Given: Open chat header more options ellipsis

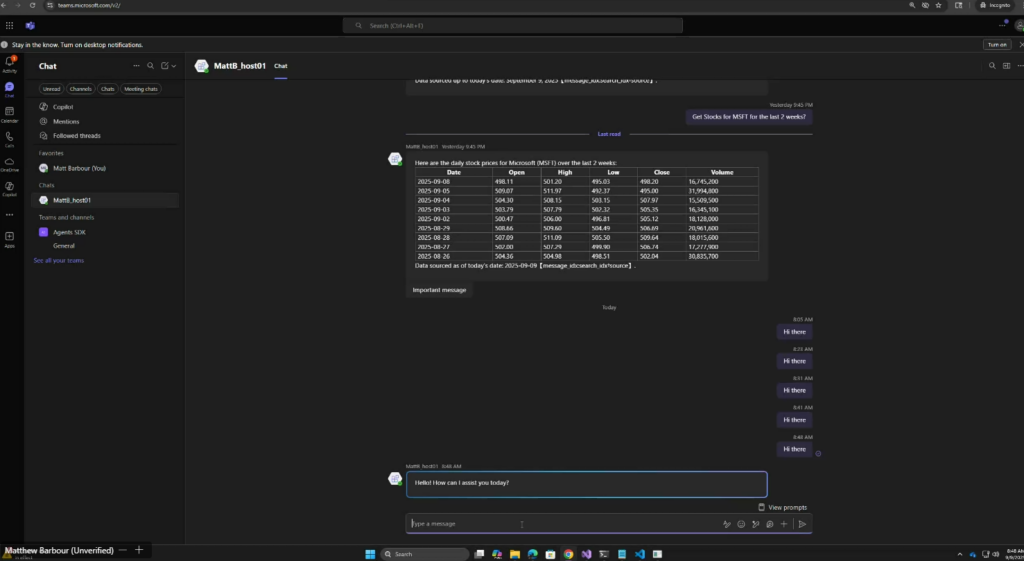Looking at the screenshot, I should pyautogui.click(x=1020, y=65).
